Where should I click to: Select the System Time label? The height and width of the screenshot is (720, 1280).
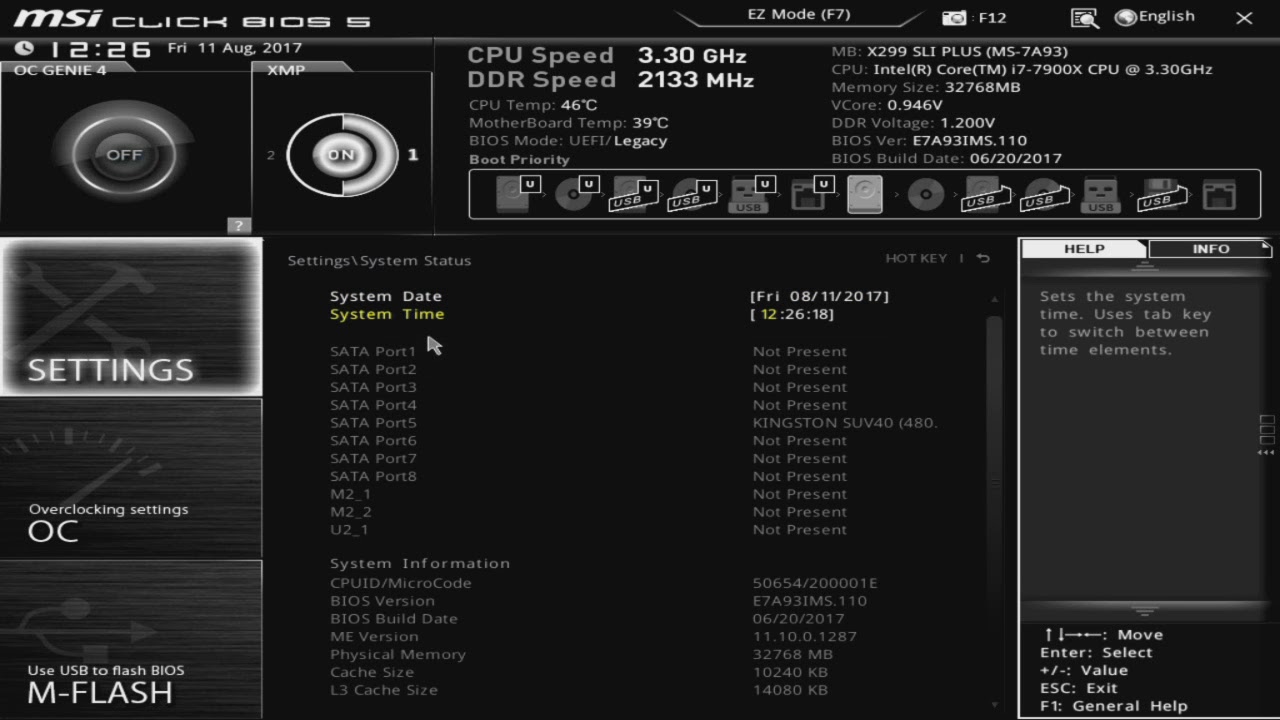[387, 314]
